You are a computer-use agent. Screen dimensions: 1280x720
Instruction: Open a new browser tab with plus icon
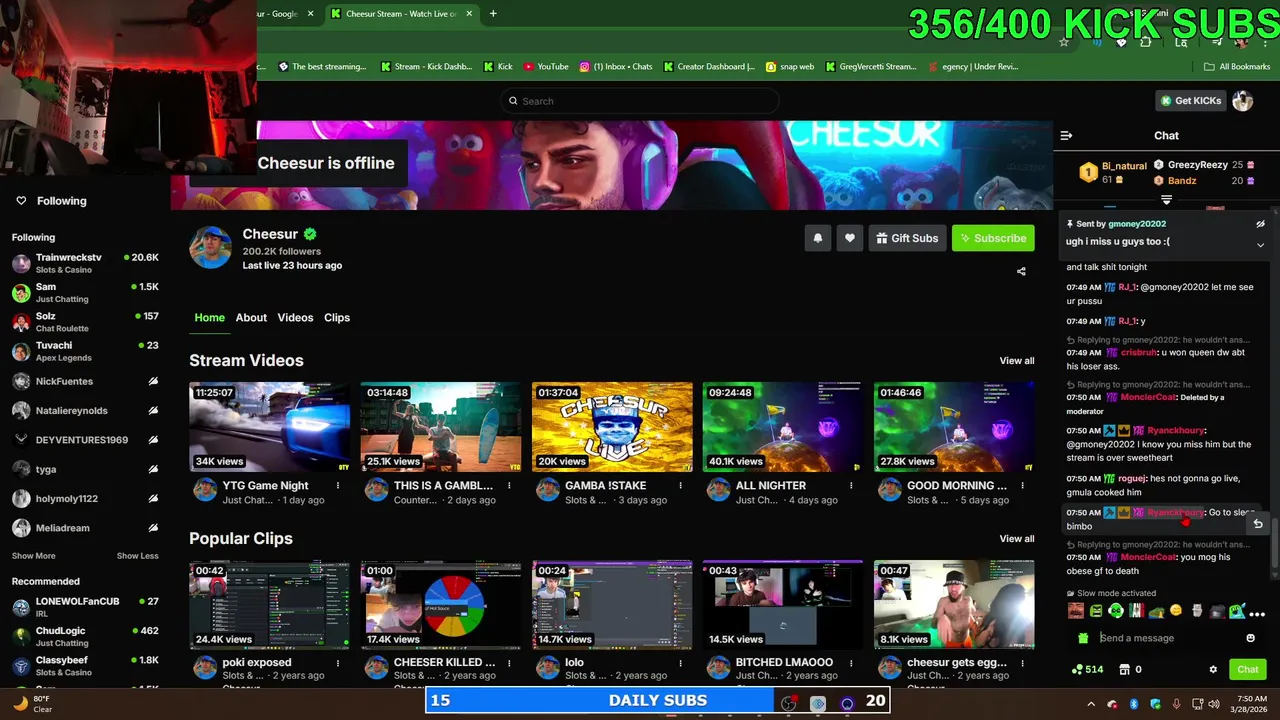pos(492,13)
